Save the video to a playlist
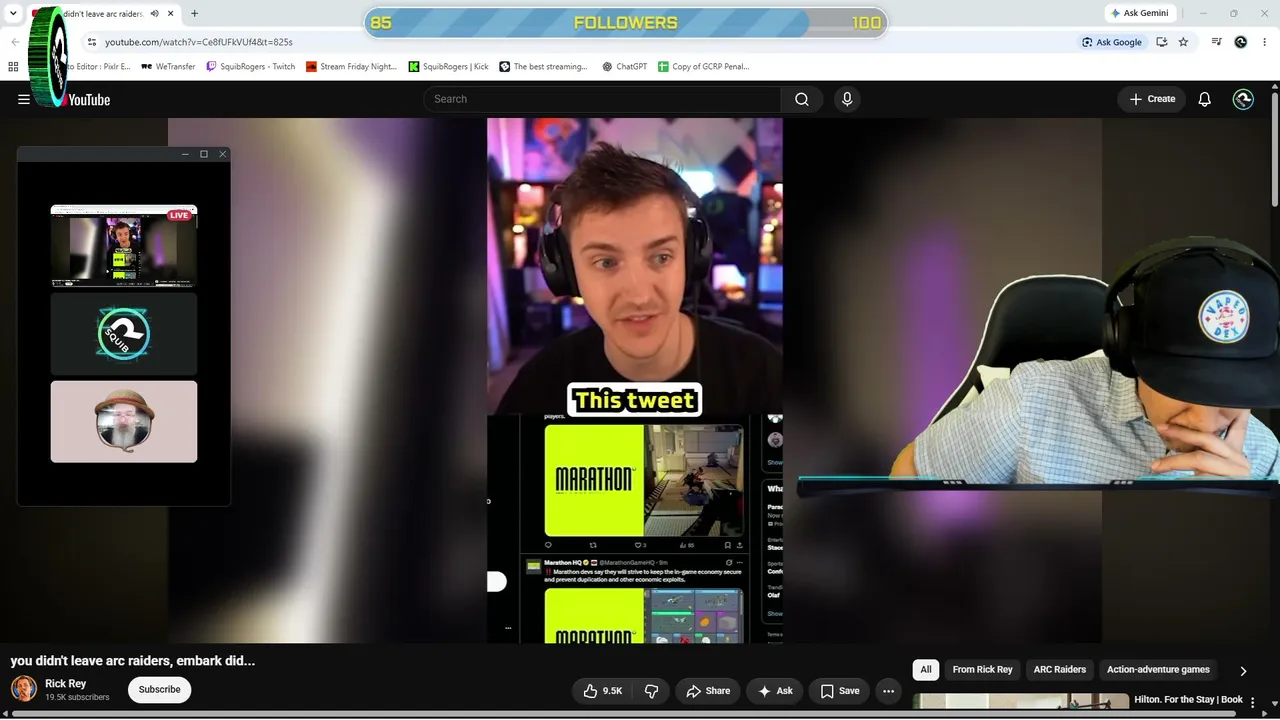 [840, 691]
